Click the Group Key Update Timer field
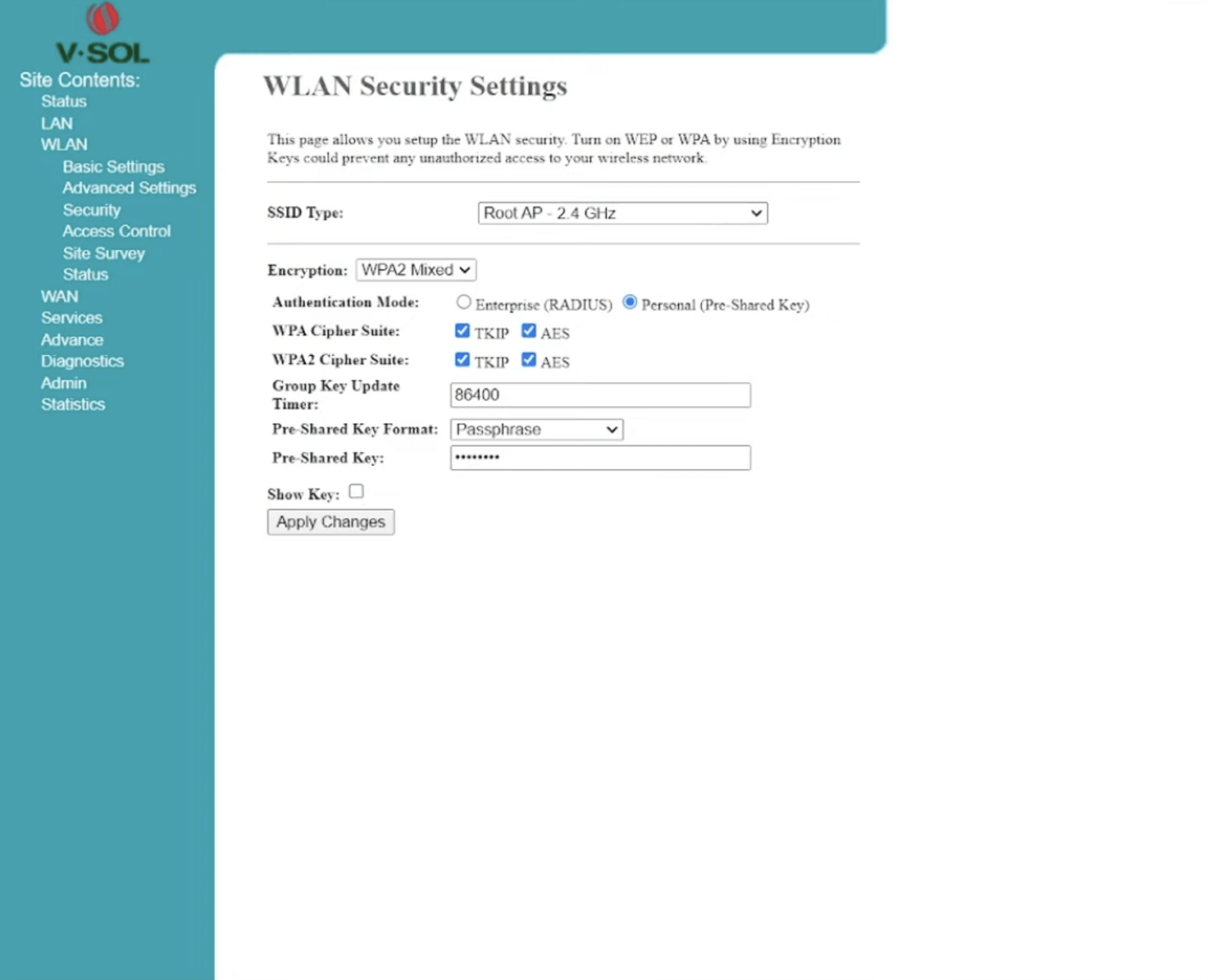 [x=600, y=395]
